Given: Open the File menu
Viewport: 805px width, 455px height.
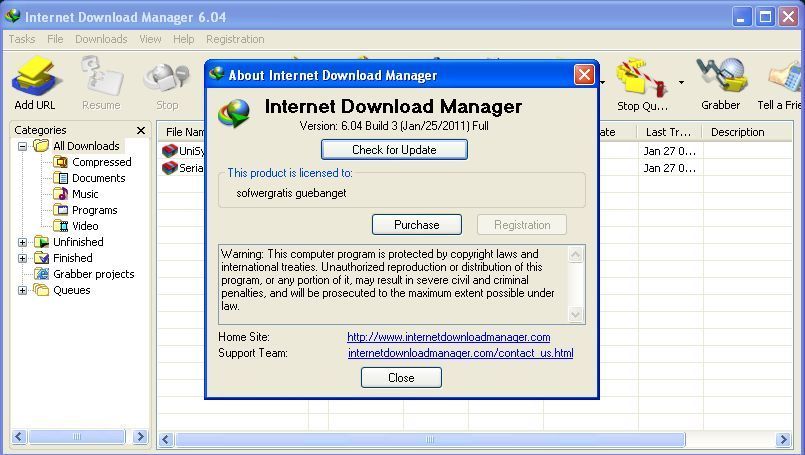Looking at the screenshot, I should (x=55, y=39).
